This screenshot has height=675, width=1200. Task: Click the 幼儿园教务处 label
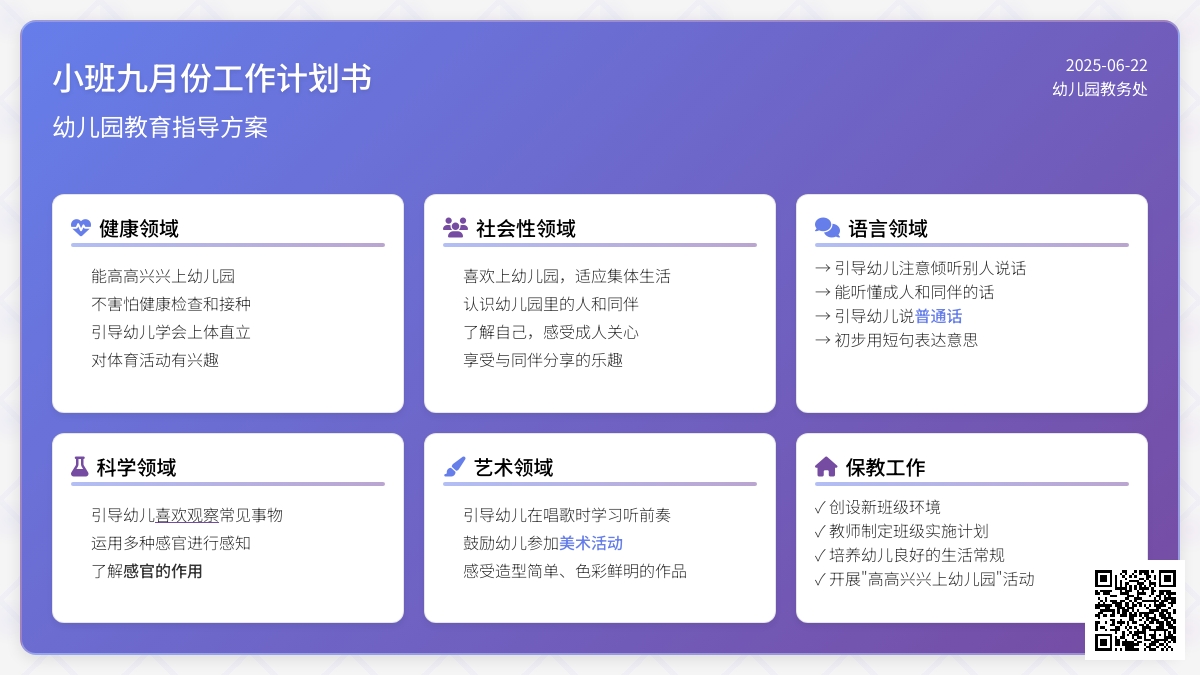pos(1100,89)
